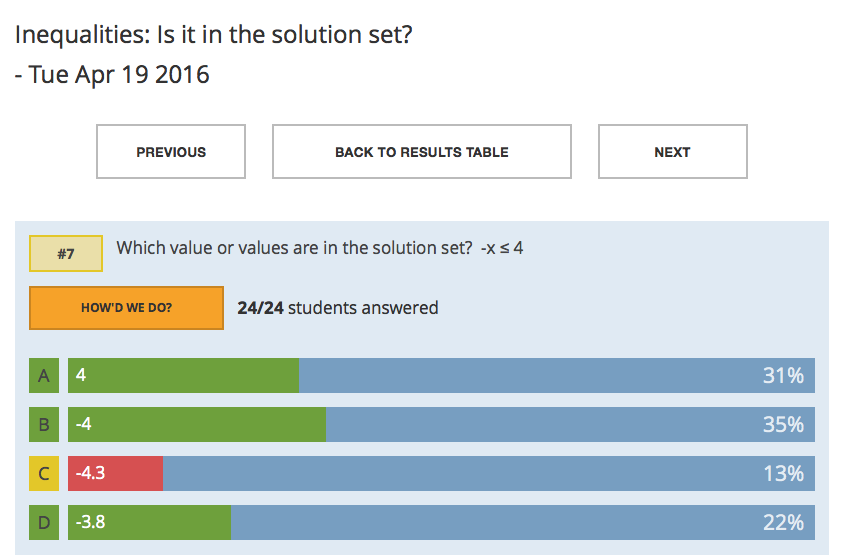Click the 24/24 students answered text

pos(338,308)
